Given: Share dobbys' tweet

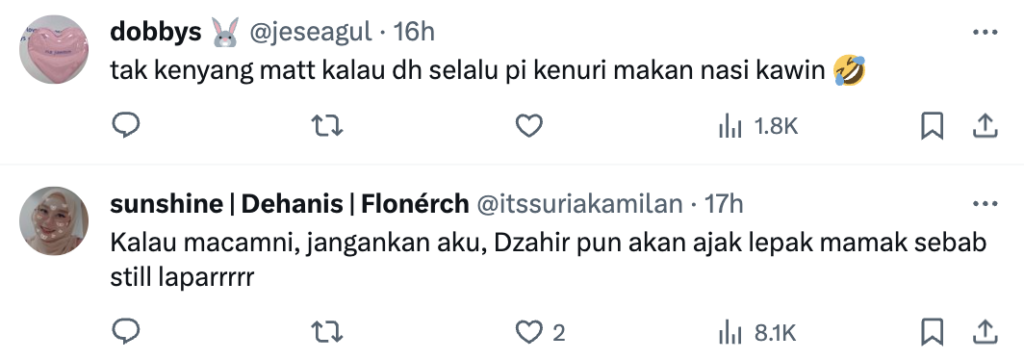Looking at the screenshot, I should (x=984, y=126).
